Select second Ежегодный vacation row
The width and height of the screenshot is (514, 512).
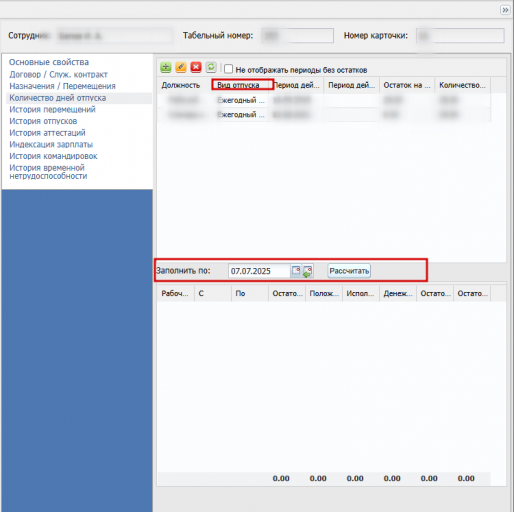324,115
